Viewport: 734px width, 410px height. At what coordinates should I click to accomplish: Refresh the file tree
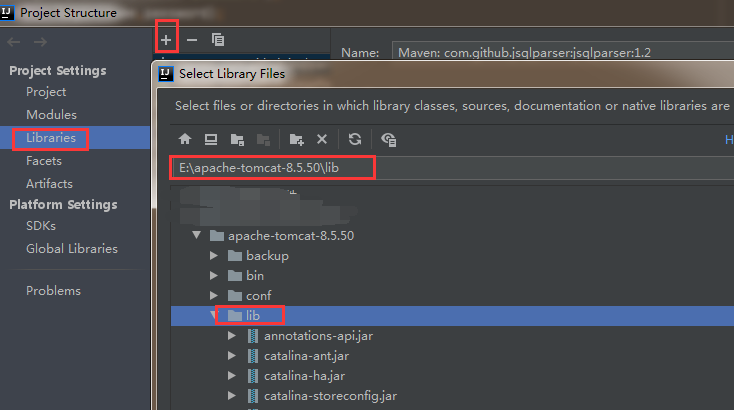coord(355,139)
